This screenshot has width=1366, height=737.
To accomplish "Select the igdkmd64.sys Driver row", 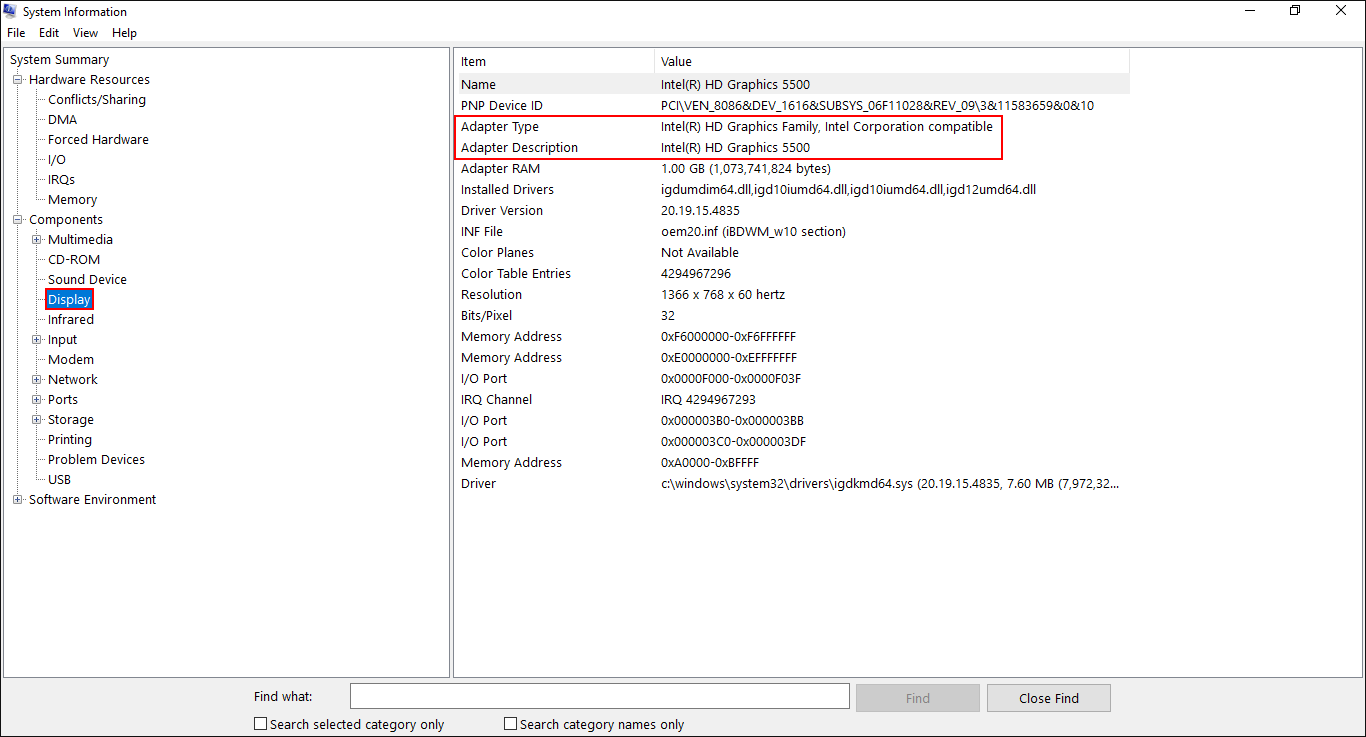I will [x=793, y=484].
